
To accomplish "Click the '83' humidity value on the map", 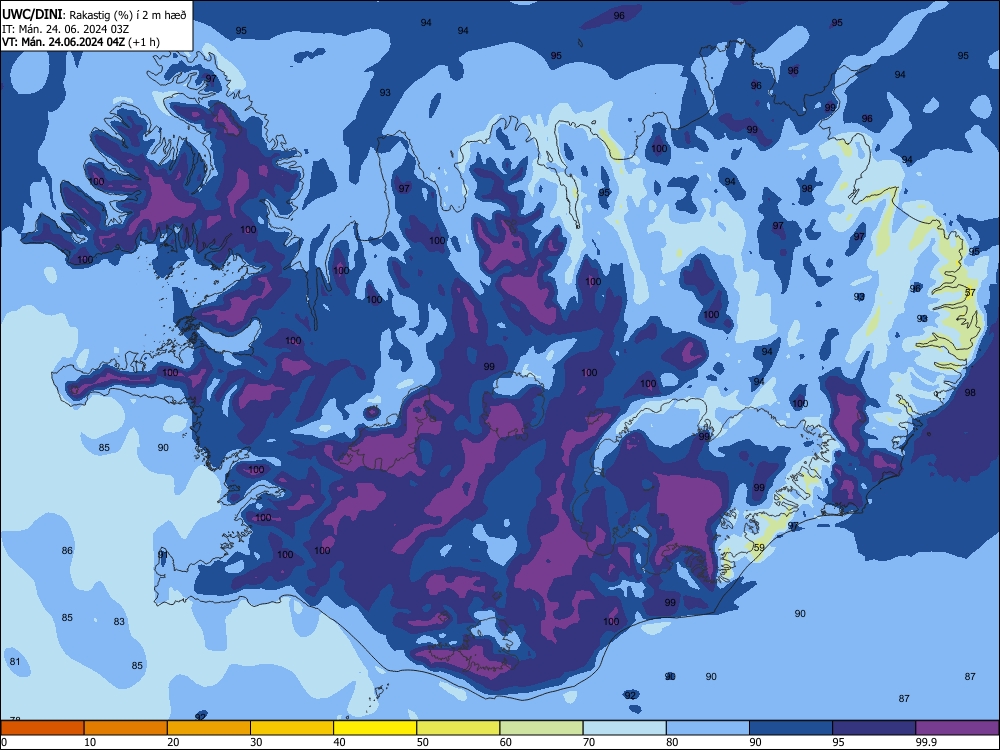I will tap(119, 621).
